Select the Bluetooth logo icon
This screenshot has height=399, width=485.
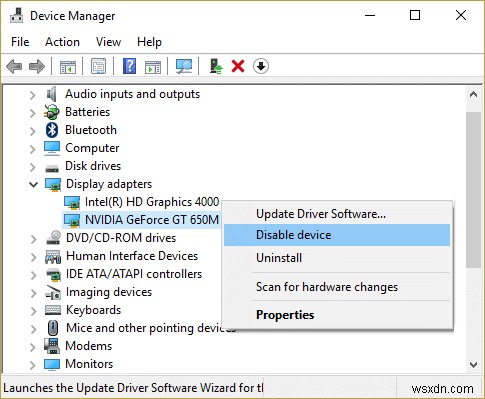(52, 130)
